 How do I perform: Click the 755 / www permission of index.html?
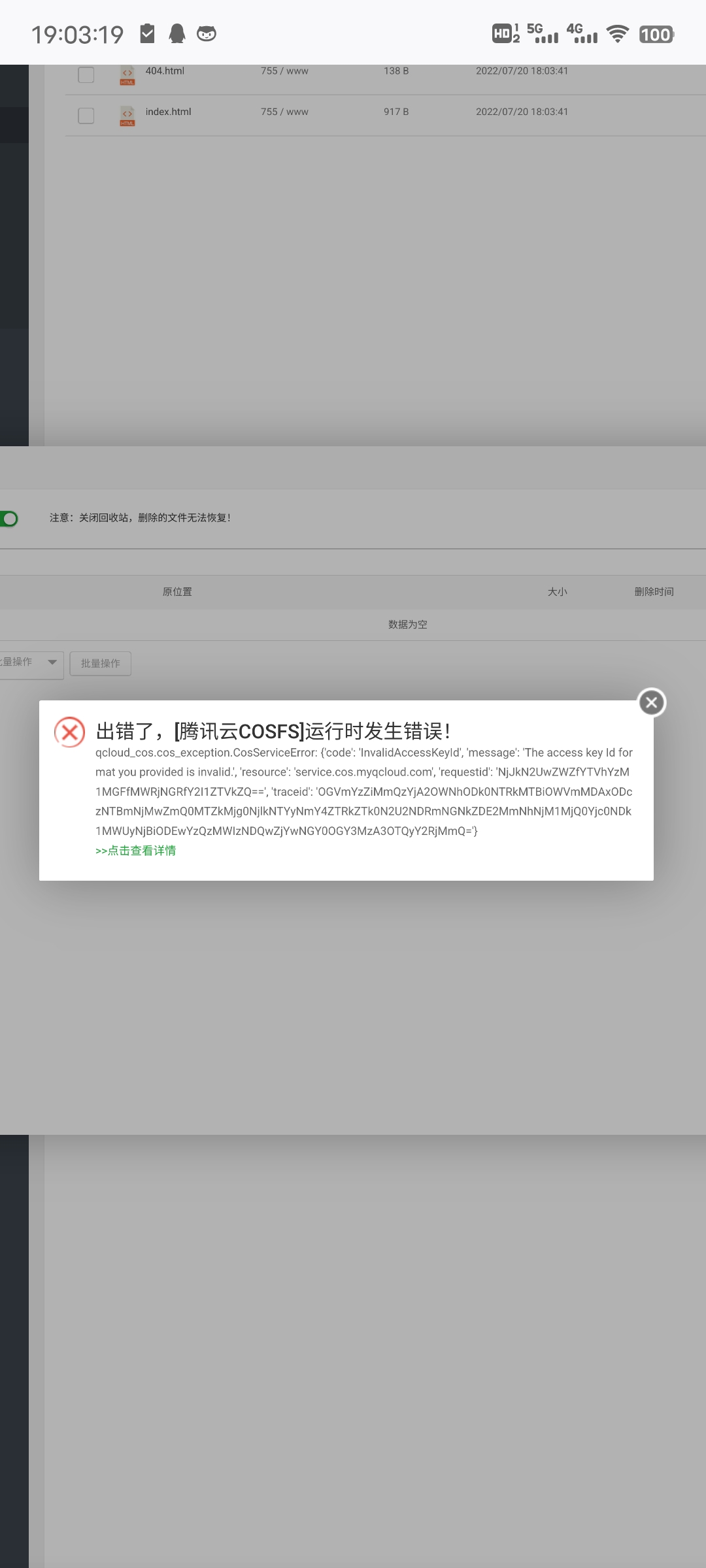(x=284, y=112)
